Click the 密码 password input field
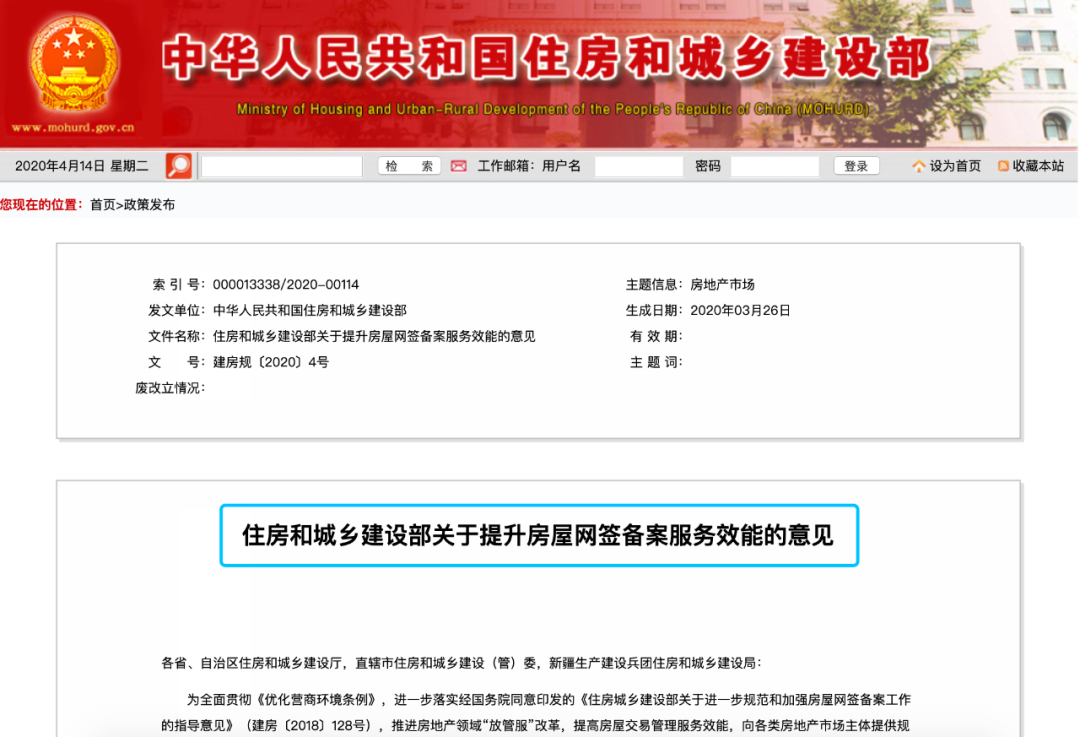Screen dimensions: 1080x737 [774, 166]
